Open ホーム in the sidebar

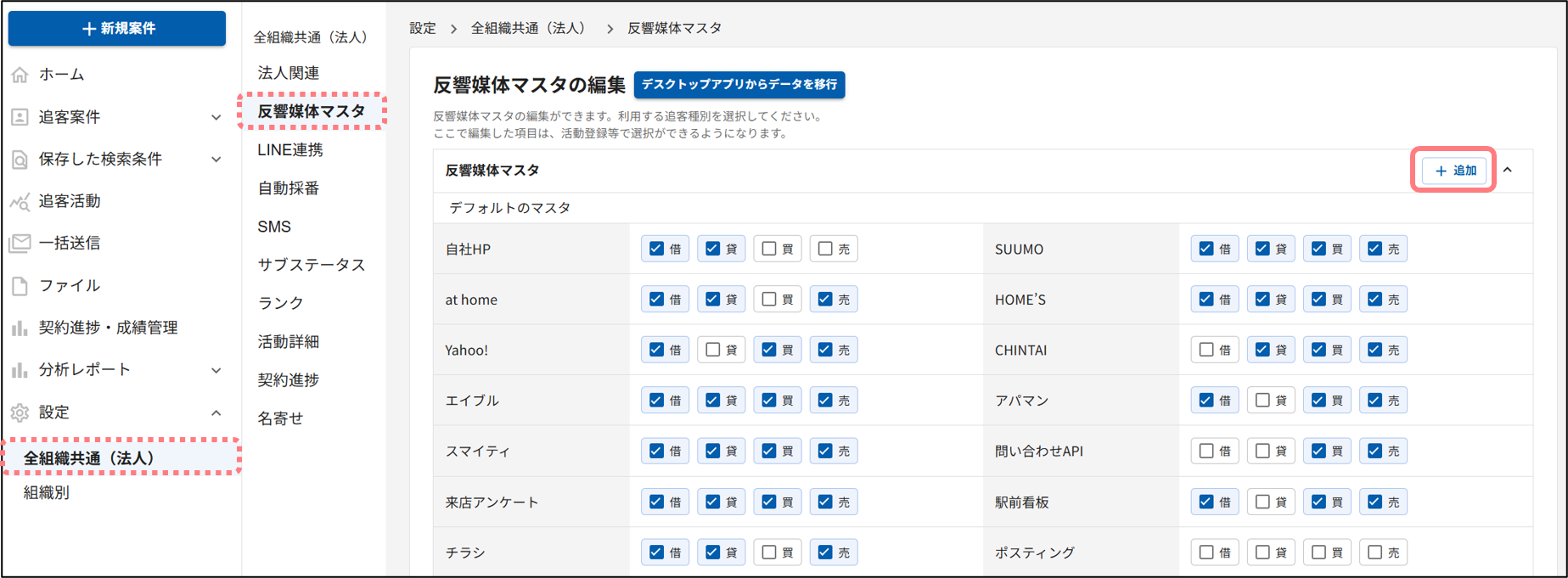coord(61,75)
